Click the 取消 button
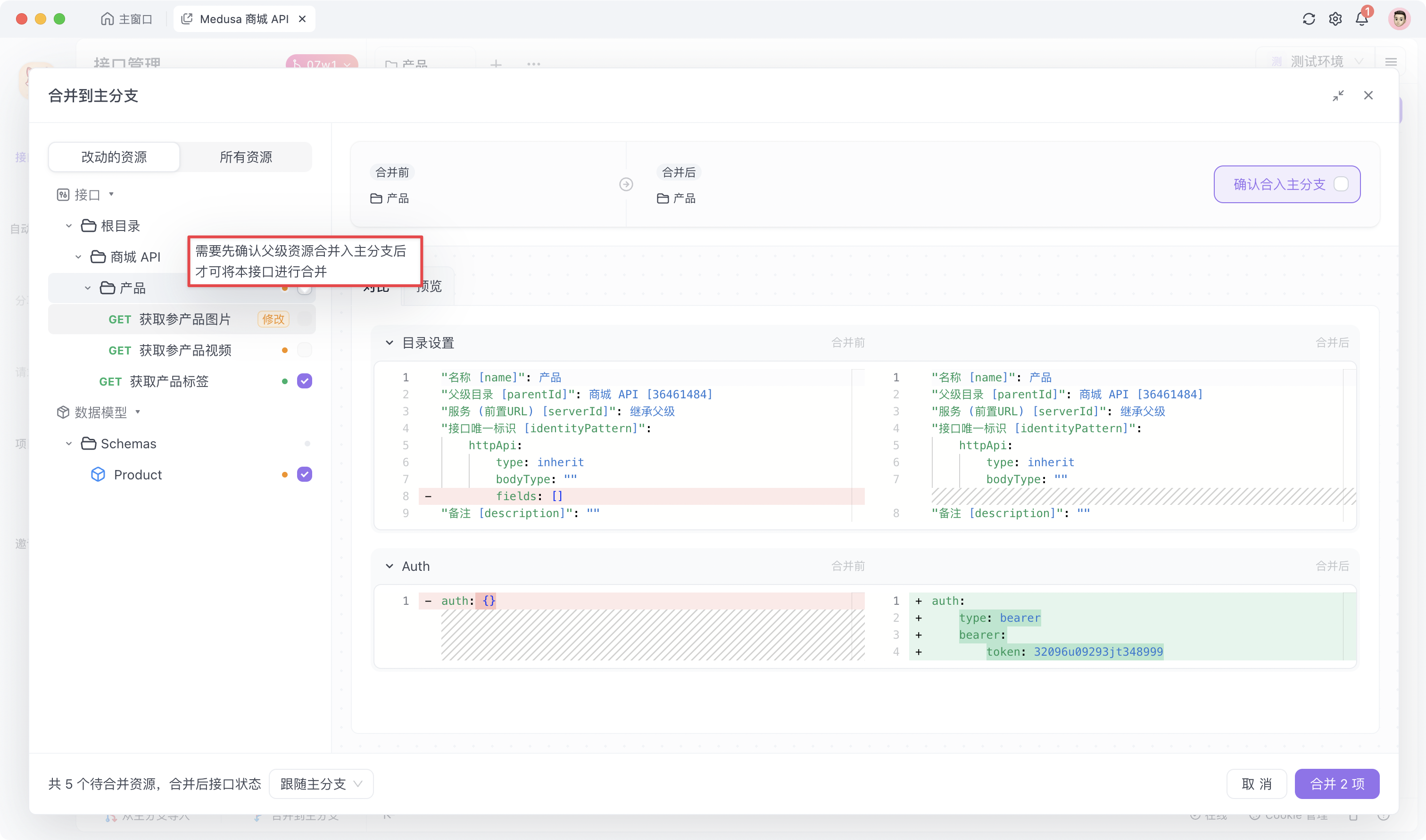1426x840 pixels. tap(1256, 783)
